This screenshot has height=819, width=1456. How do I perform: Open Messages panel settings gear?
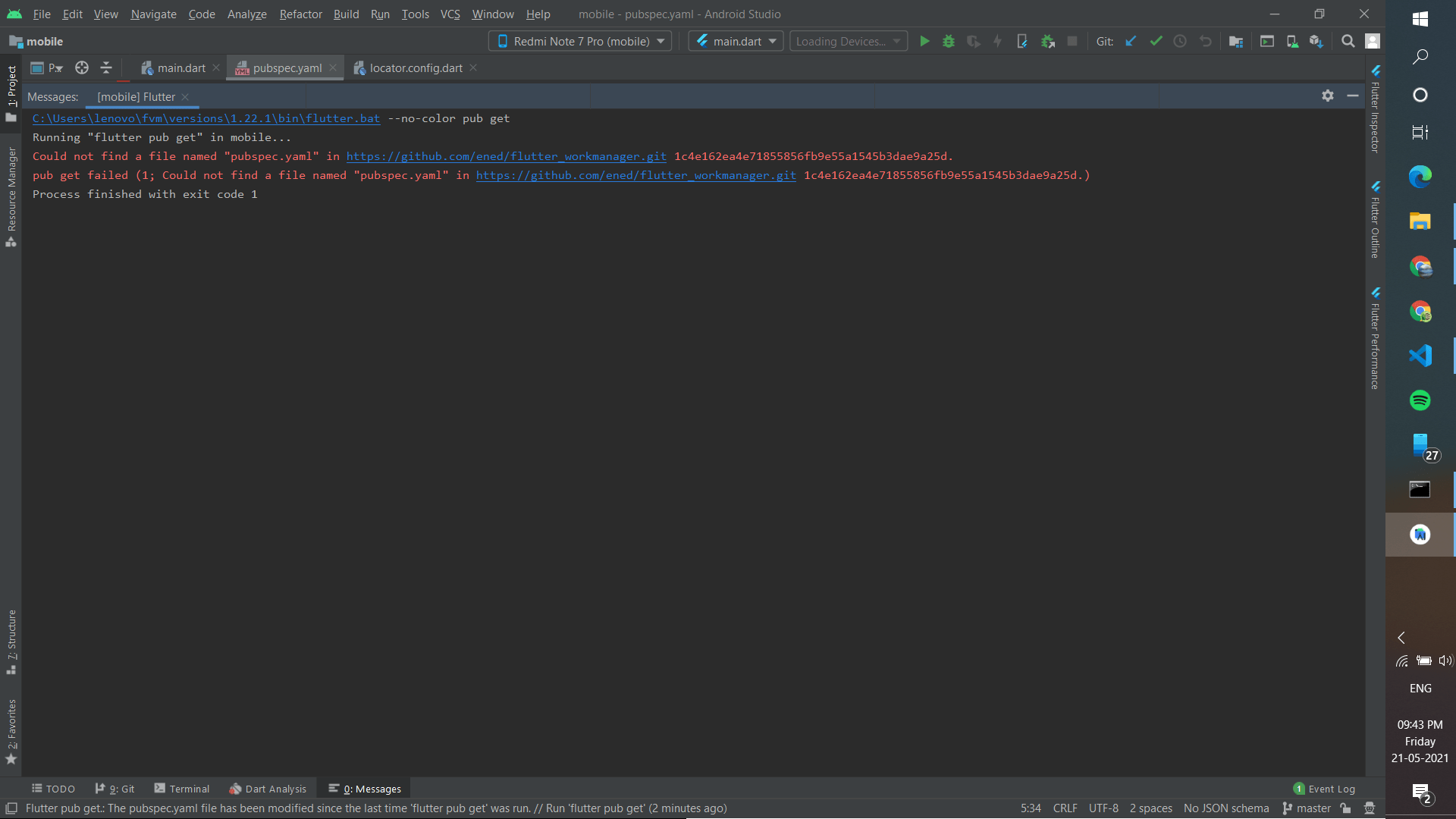[x=1327, y=96]
